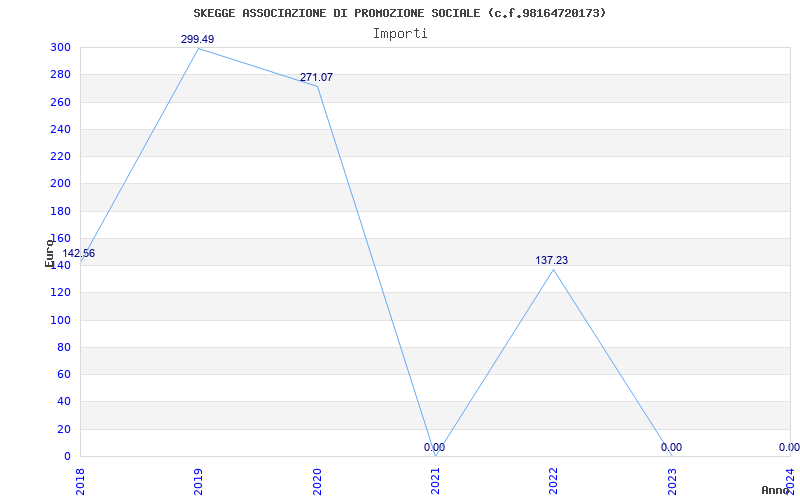Select the 271.07 data label

[316, 78]
